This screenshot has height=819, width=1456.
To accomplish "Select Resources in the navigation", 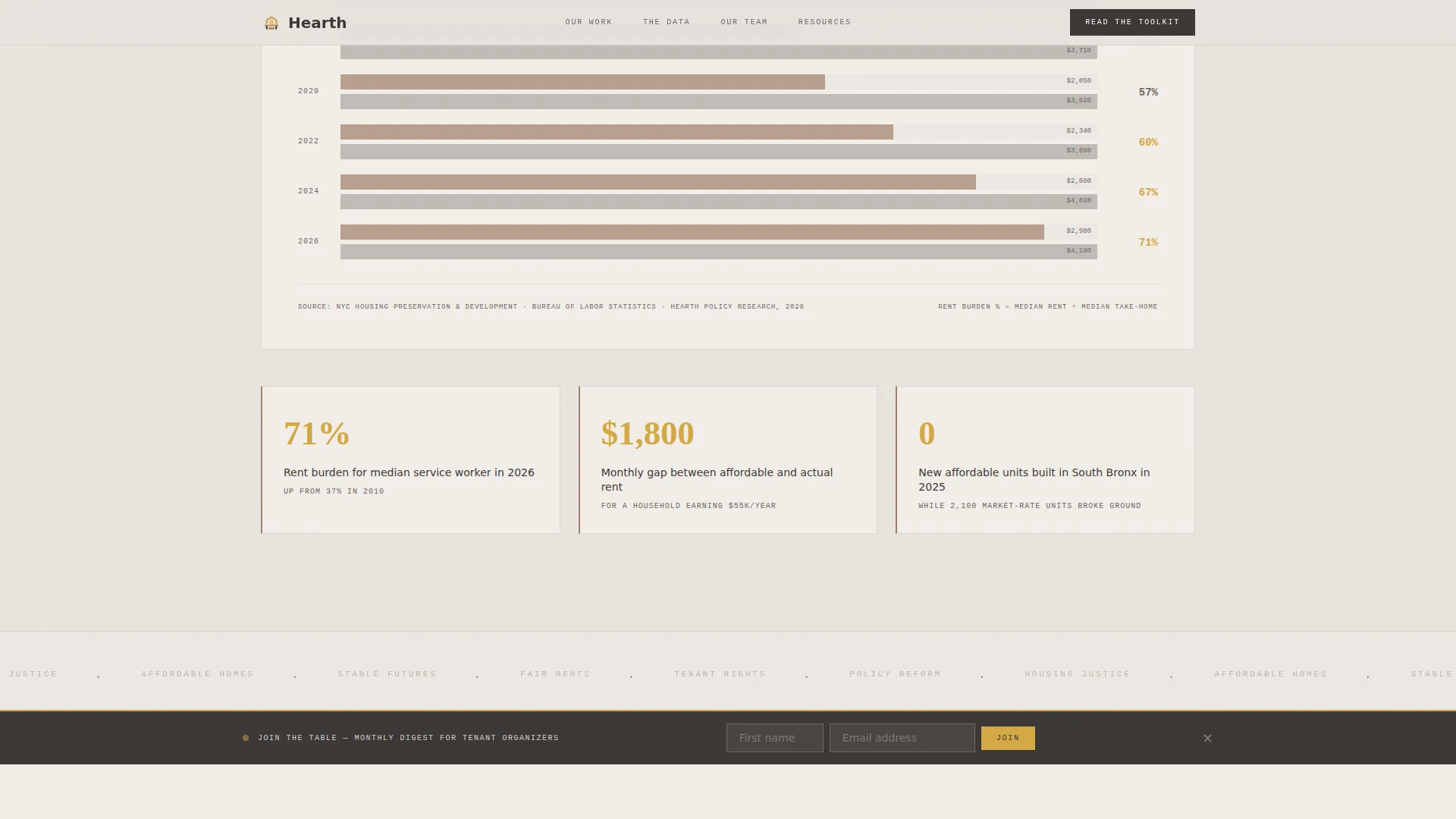I will pos(824,22).
